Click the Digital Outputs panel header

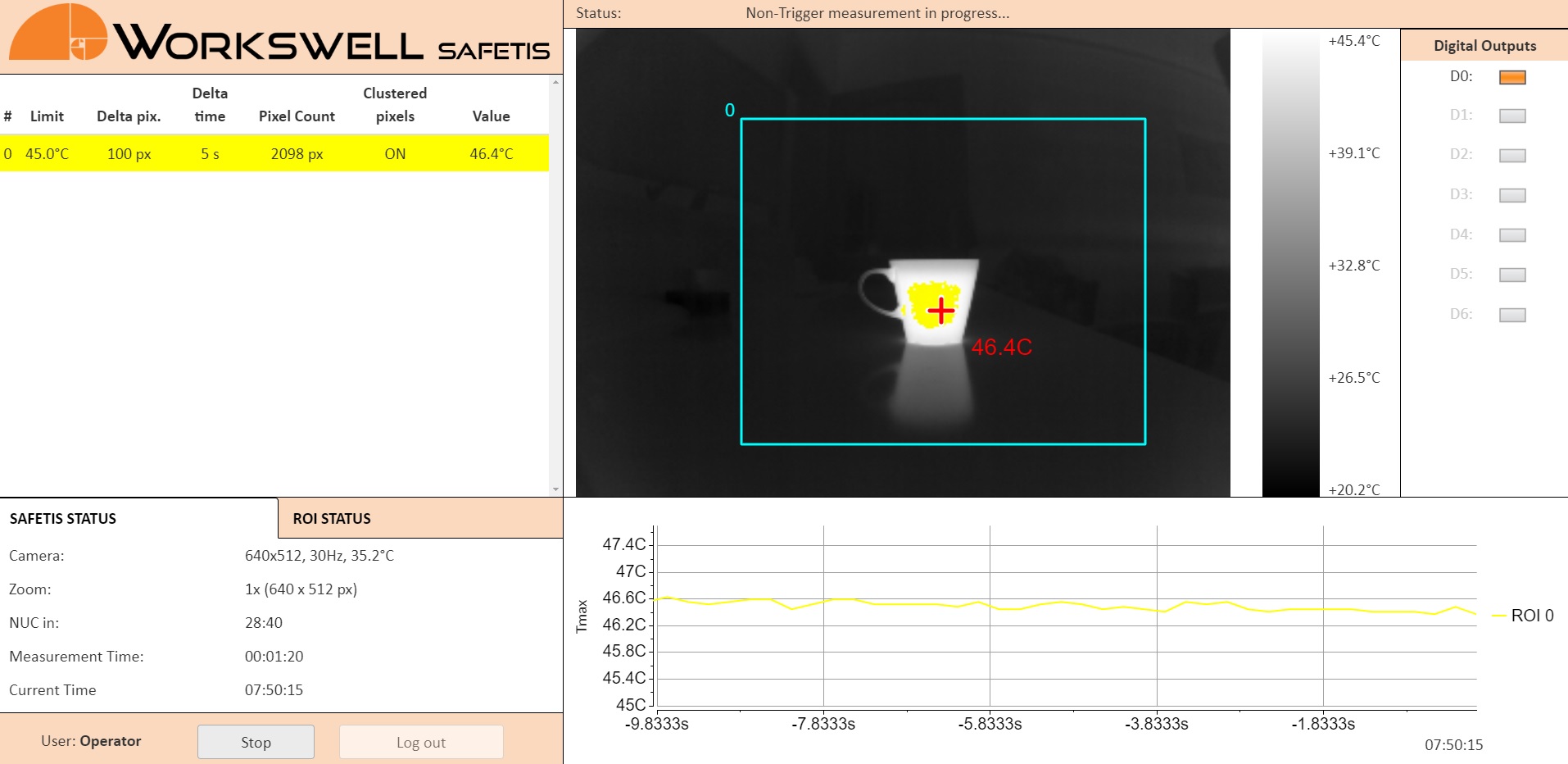(1484, 45)
